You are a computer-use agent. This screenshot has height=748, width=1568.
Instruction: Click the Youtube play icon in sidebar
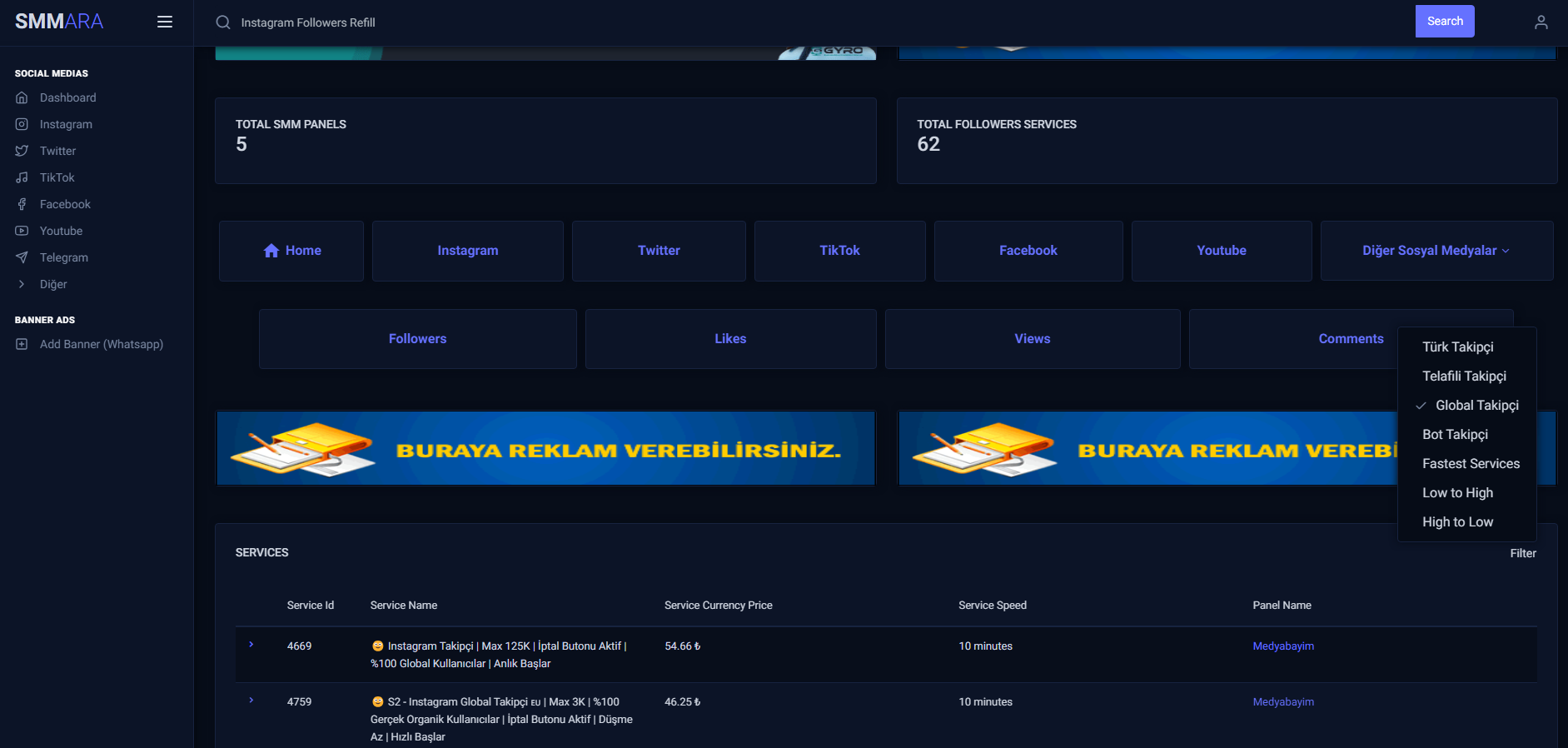pos(22,231)
